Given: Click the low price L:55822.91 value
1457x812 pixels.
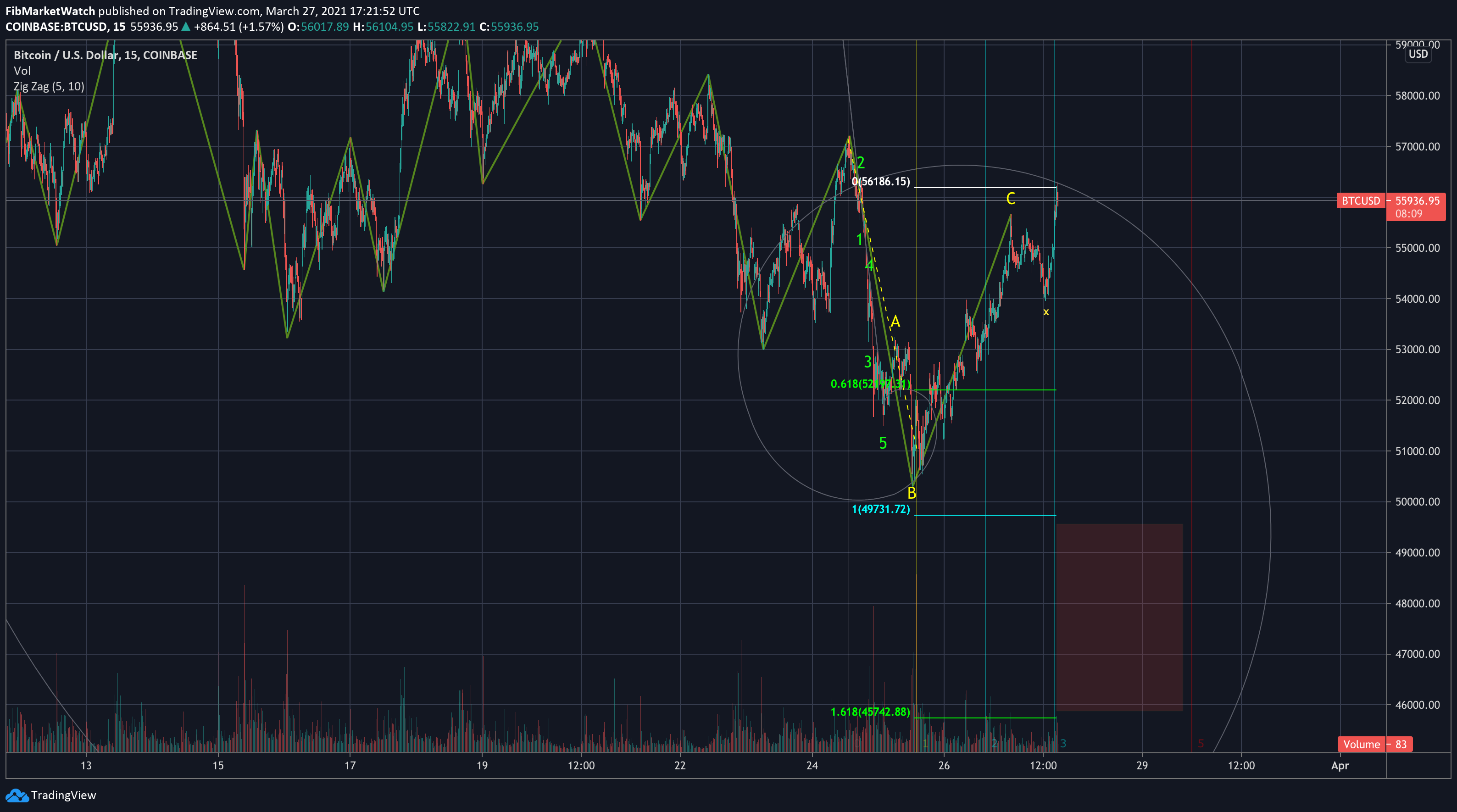Looking at the screenshot, I should click(447, 27).
